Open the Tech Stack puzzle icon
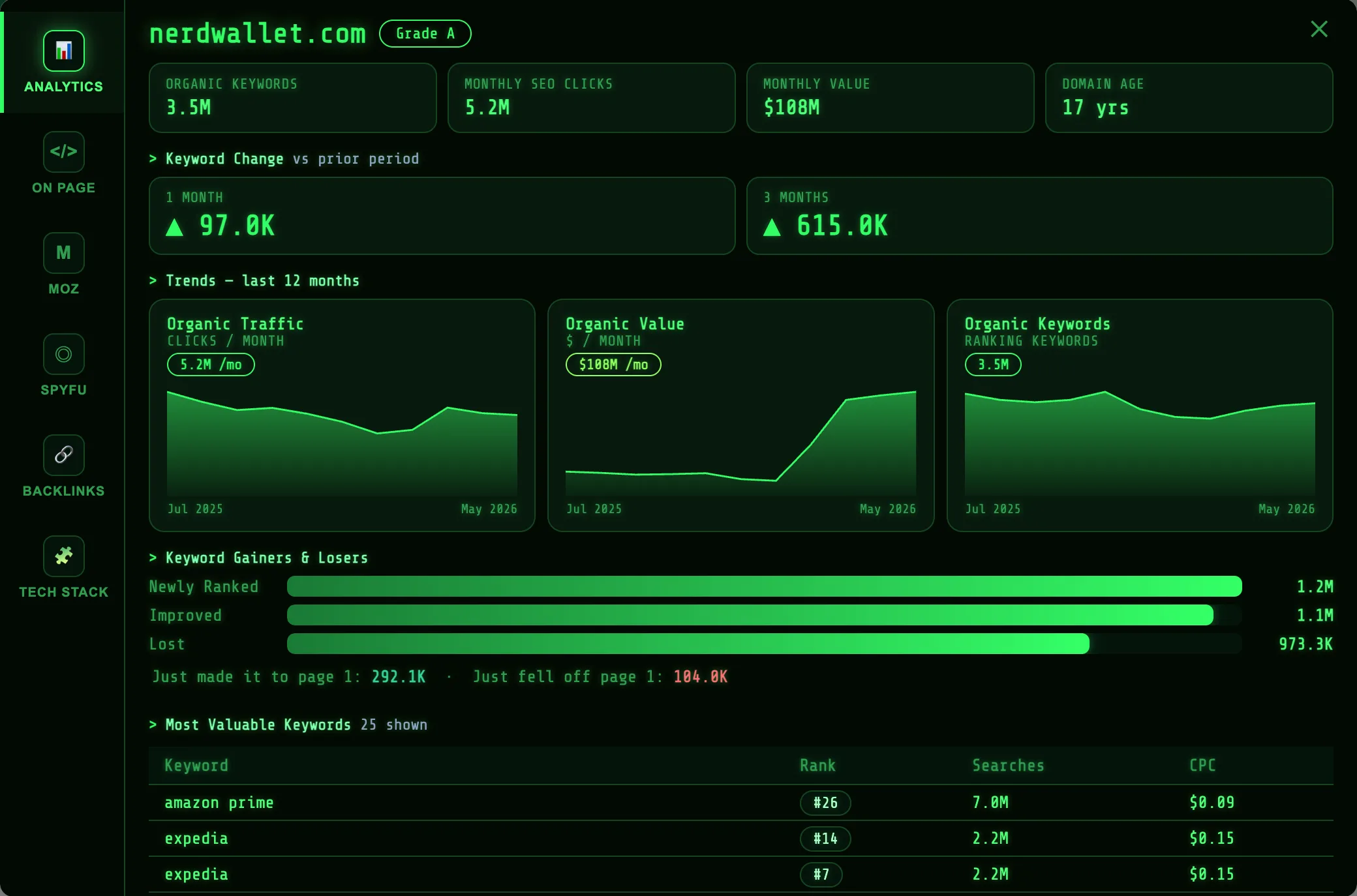 (x=63, y=556)
